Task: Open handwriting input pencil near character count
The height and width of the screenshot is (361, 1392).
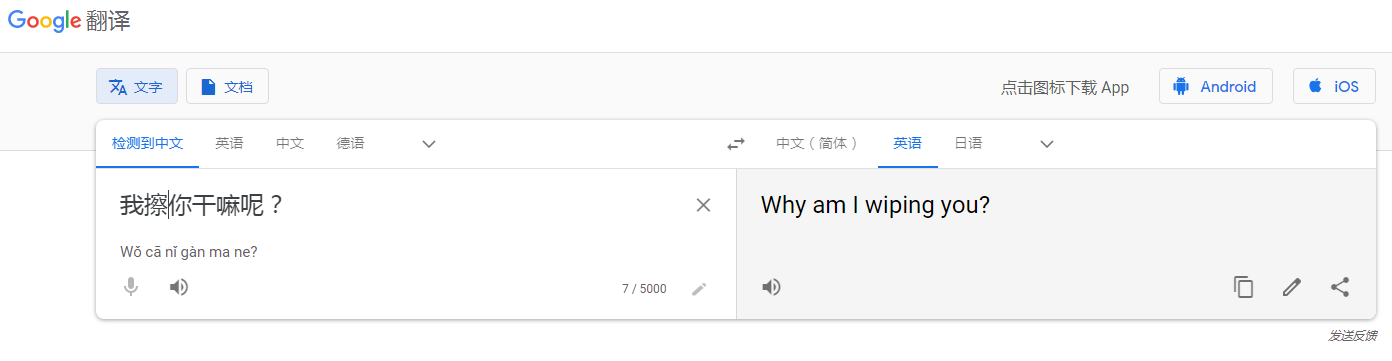Action: tap(699, 289)
